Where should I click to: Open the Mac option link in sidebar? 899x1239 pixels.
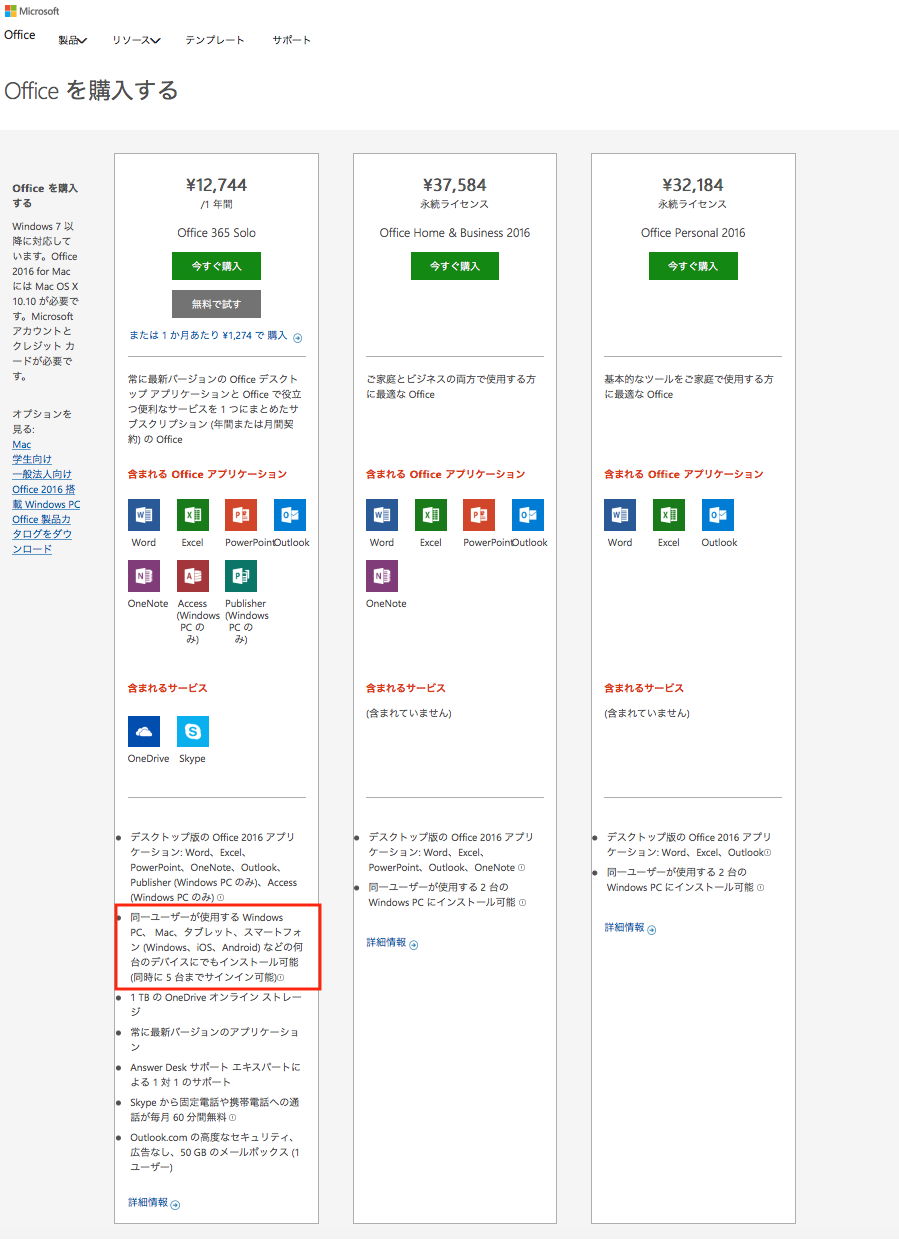tap(21, 444)
